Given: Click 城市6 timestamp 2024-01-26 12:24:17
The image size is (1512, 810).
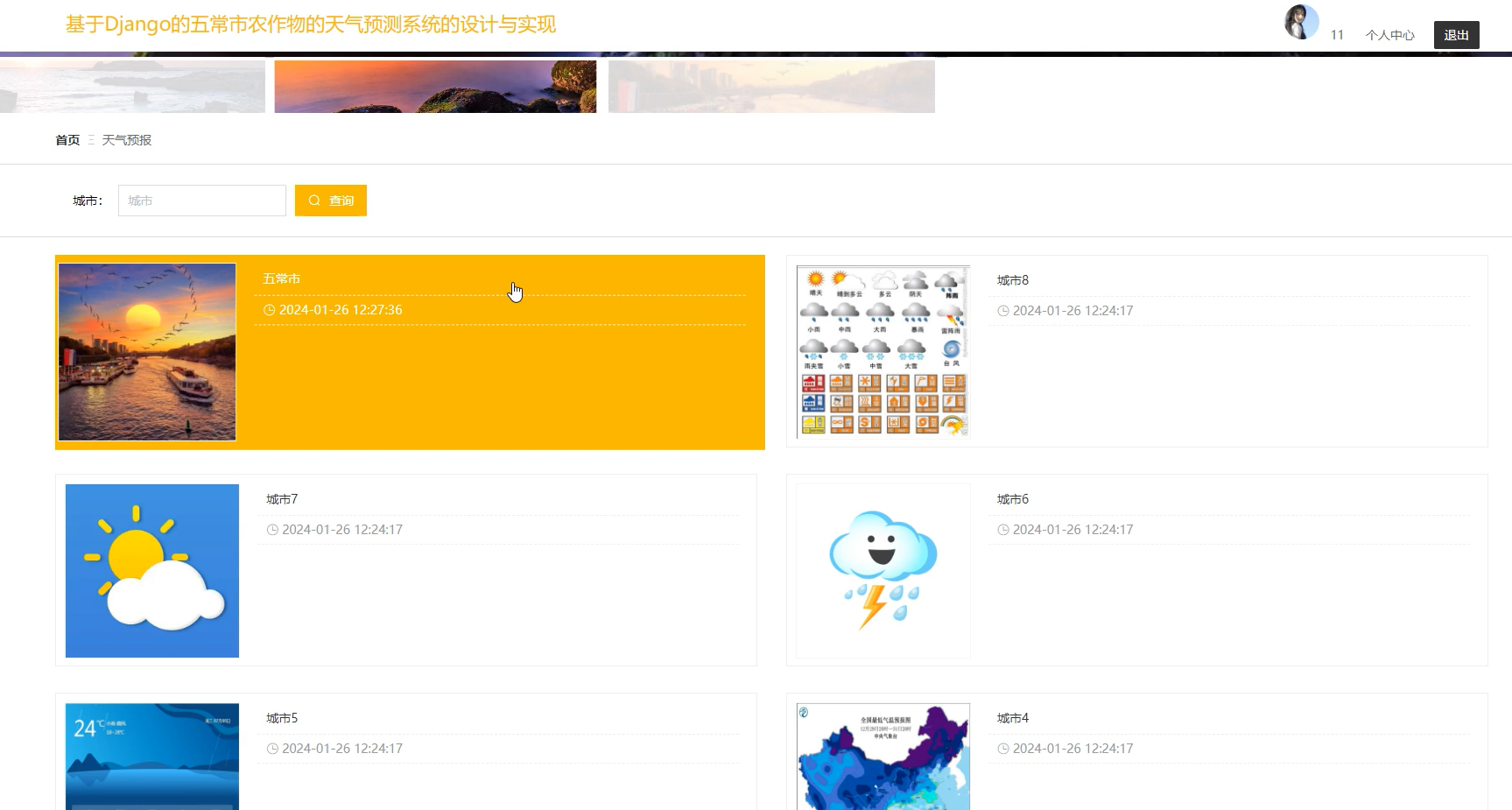Looking at the screenshot, I should (1072, 530).
